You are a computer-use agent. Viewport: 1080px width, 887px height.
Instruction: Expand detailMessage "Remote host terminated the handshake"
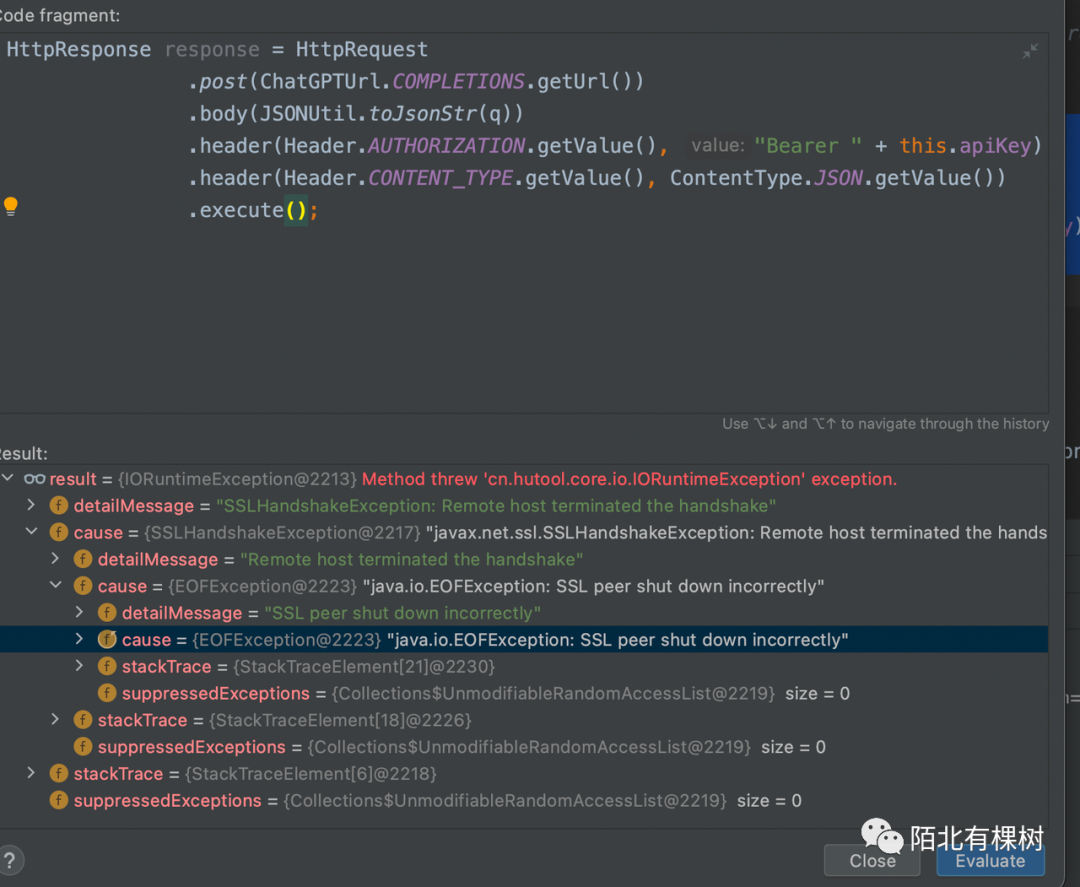pyautogui.click(x=56, y=559)
